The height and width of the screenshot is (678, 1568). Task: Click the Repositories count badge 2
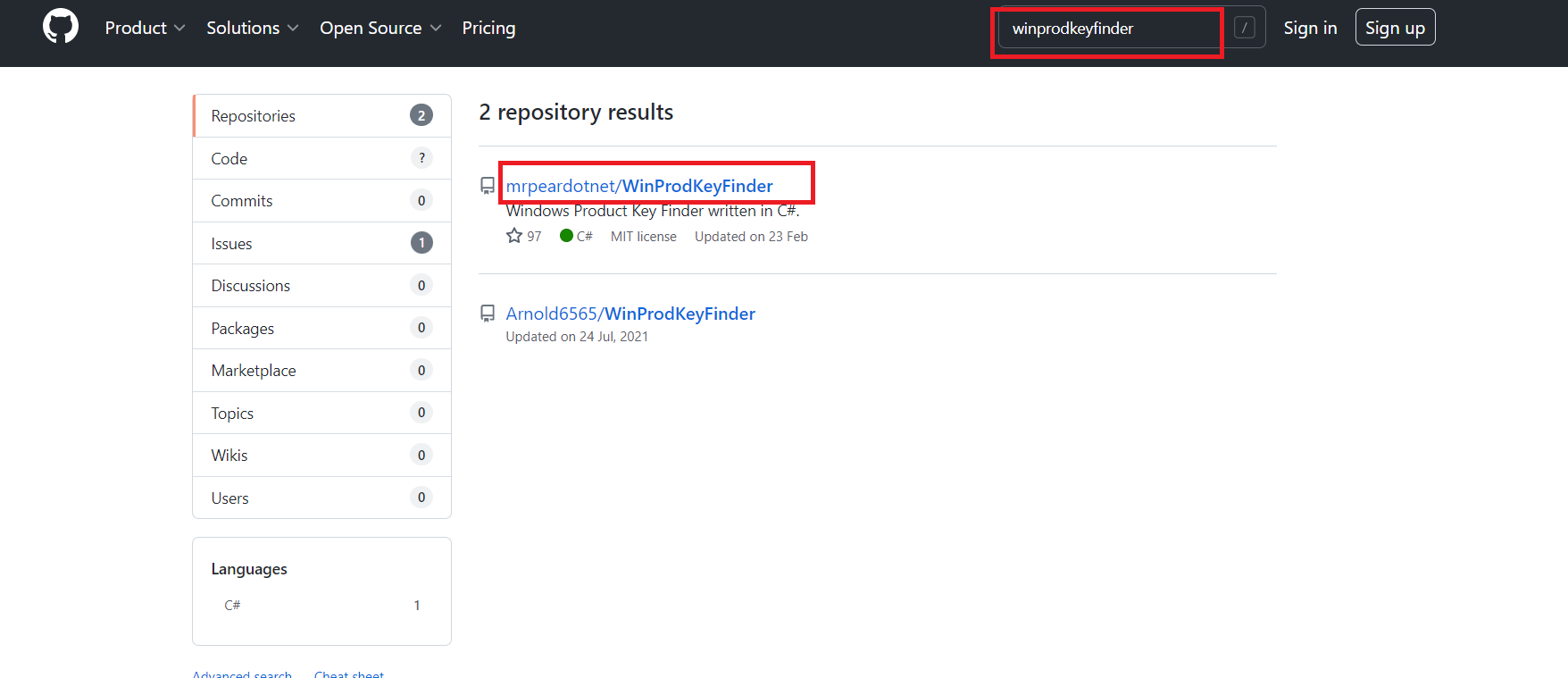click(421, 115)
